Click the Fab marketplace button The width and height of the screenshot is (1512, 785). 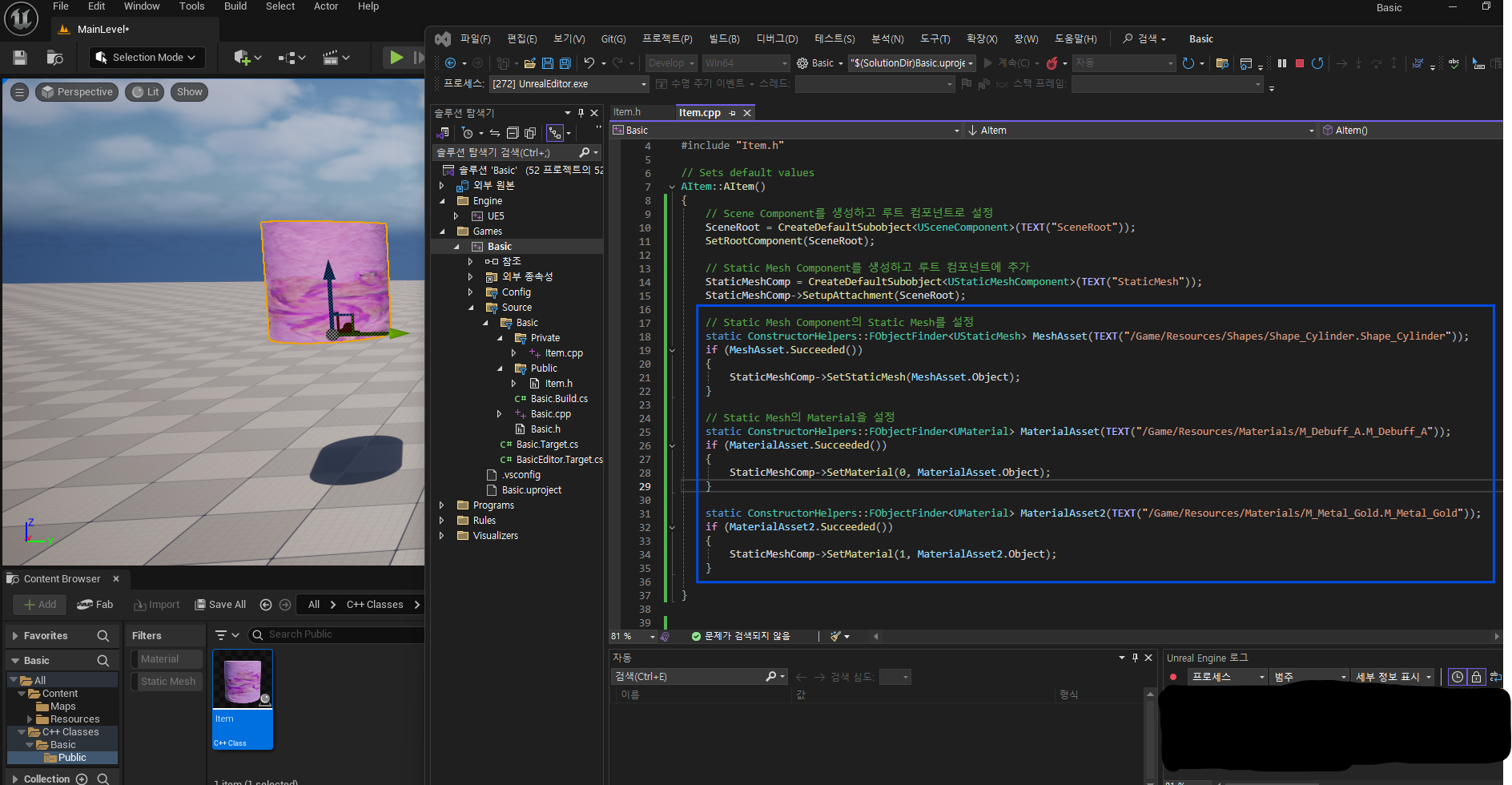(95, 605)
